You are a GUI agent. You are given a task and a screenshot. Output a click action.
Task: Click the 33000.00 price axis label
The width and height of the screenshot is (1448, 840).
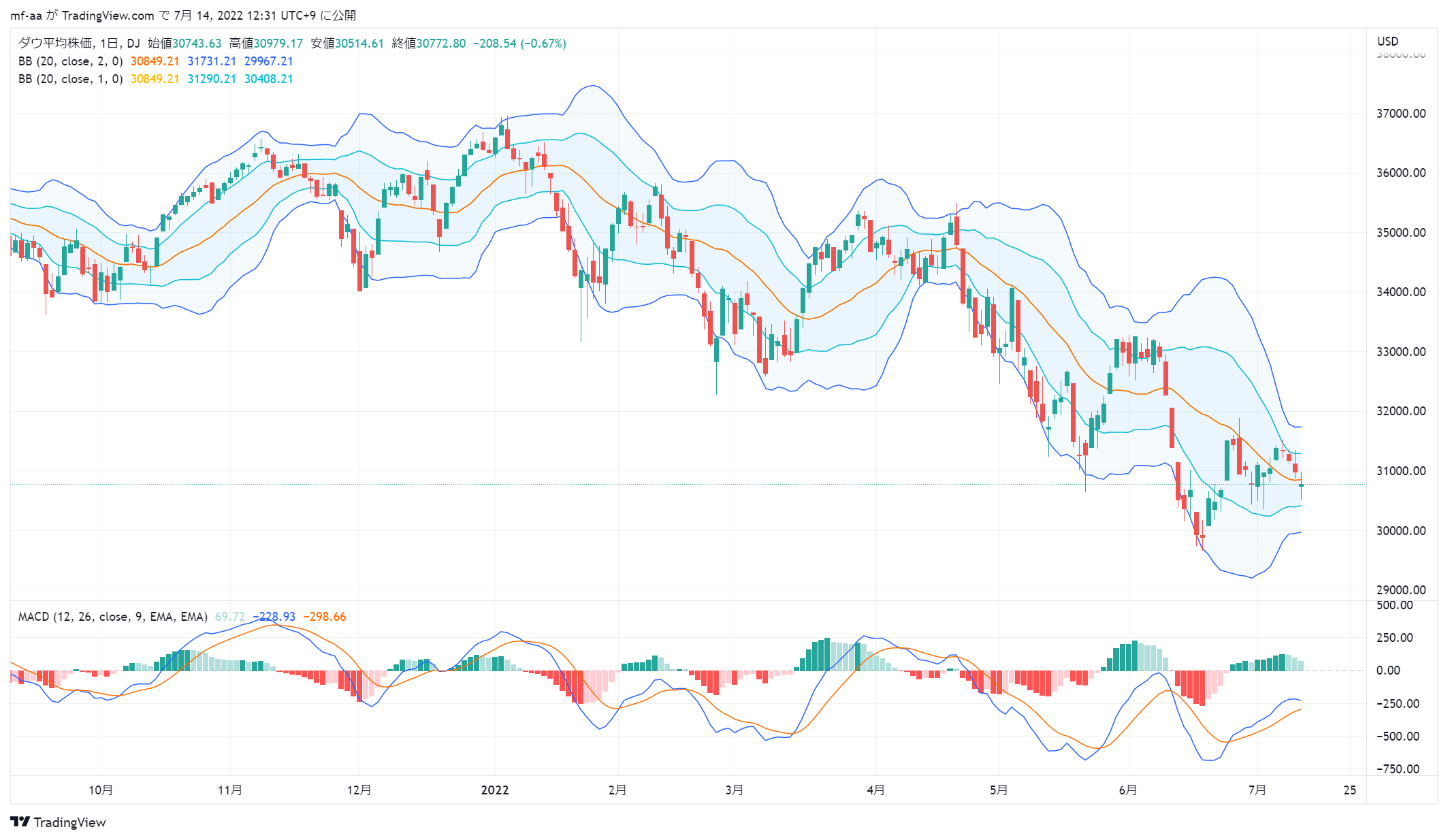(1401, 352)
